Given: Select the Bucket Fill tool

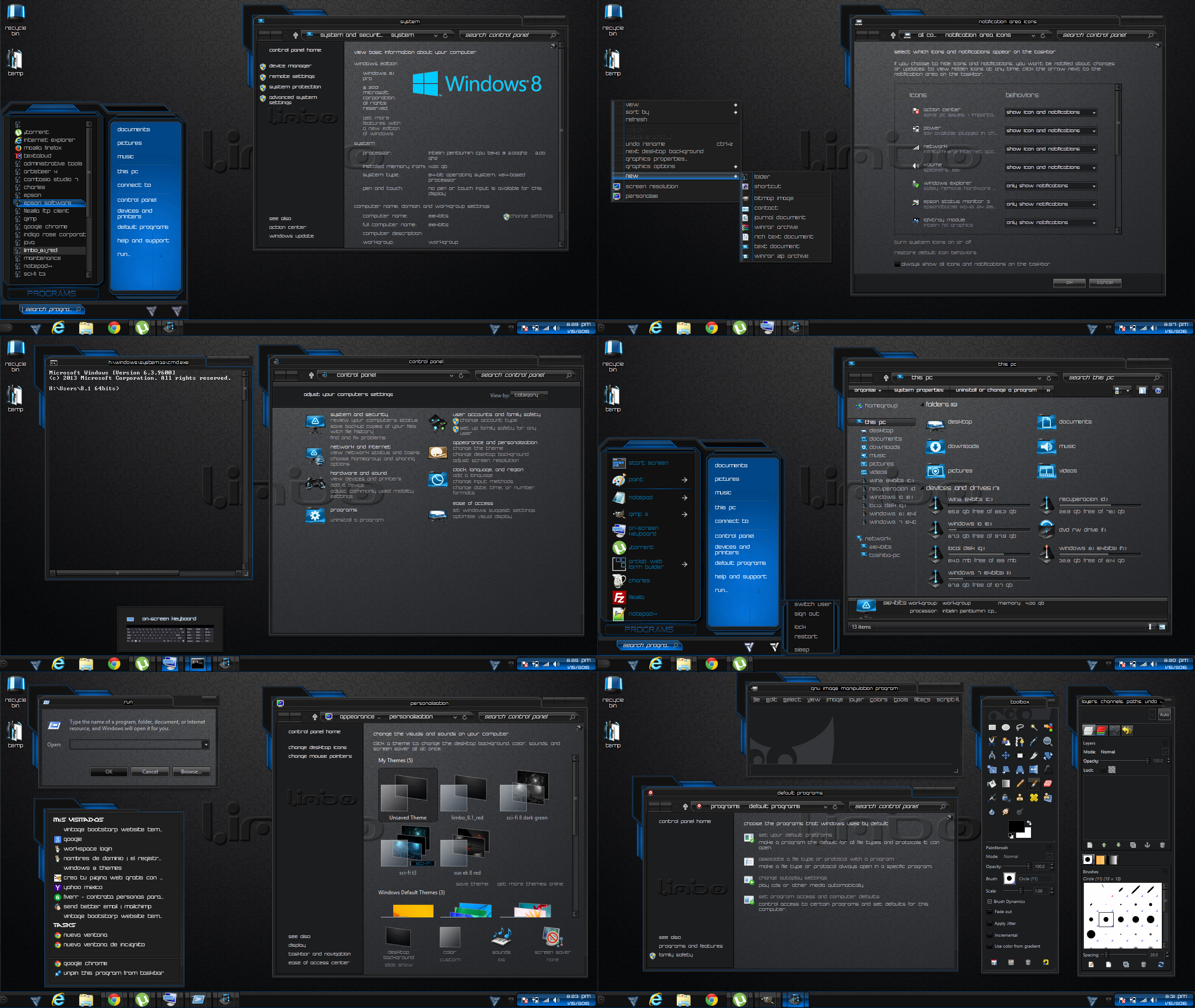Looking at the screenshot, I should pyautogui.click(x=992, y=784).
